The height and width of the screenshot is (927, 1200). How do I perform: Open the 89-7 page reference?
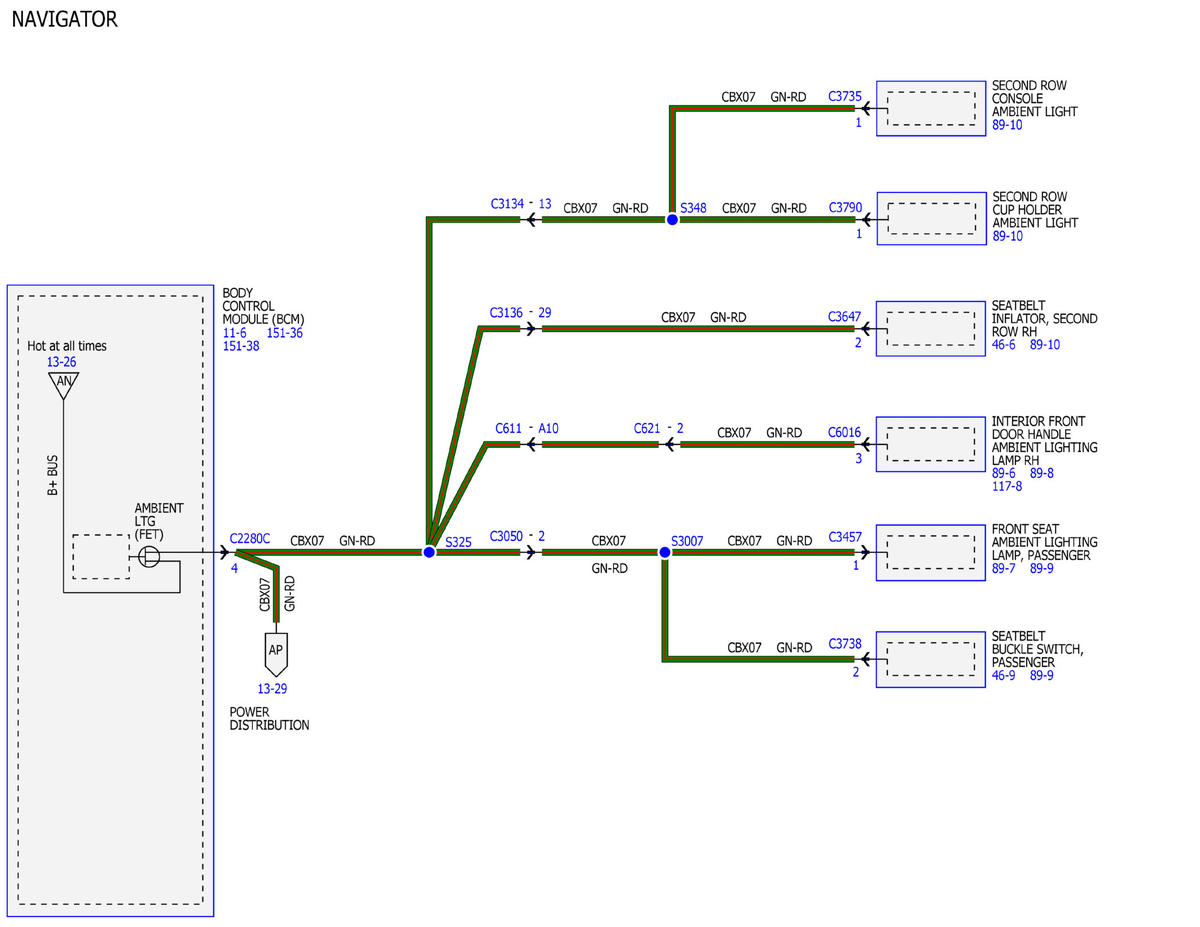tap(1004, 569)
